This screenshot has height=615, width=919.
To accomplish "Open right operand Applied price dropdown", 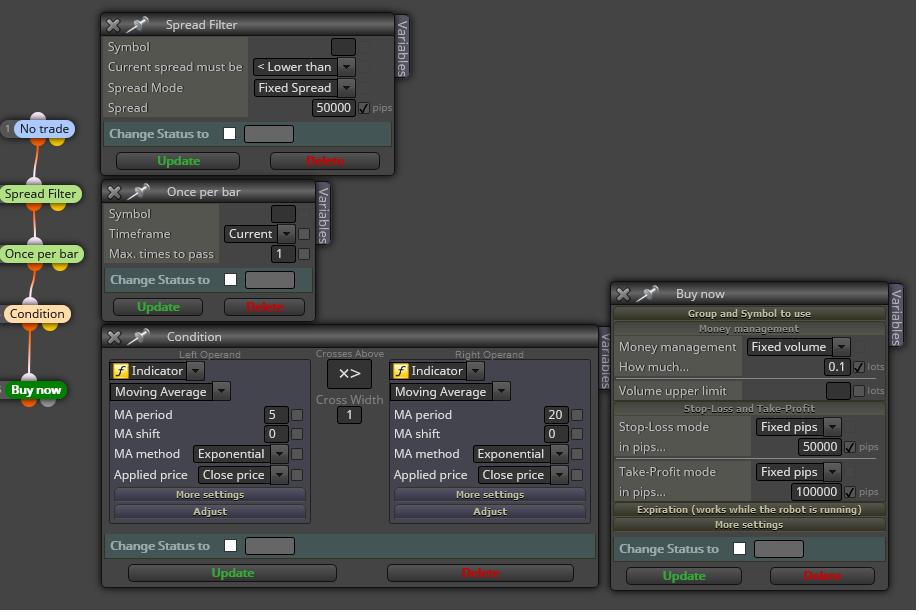I will tap(523, 475).
